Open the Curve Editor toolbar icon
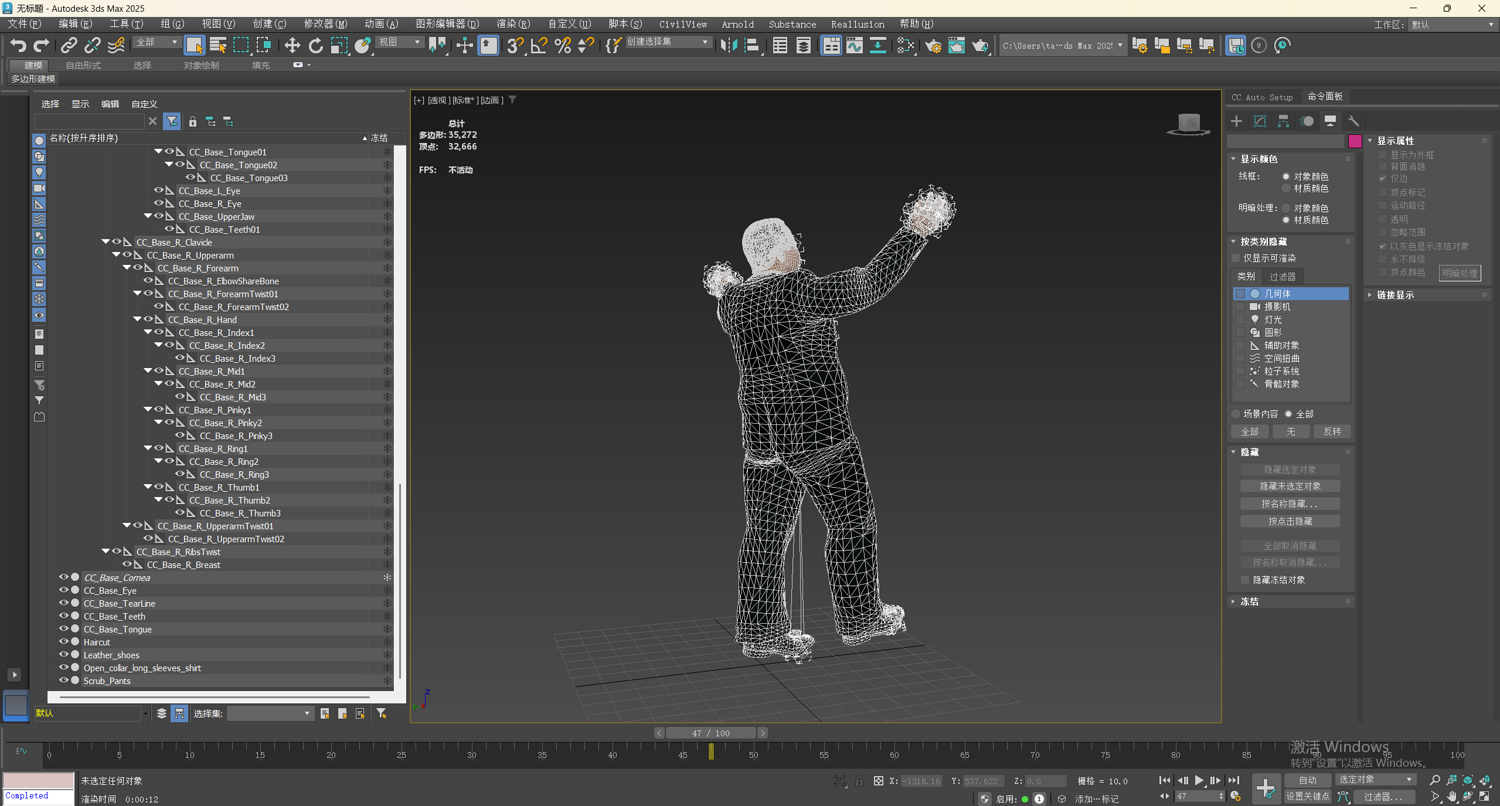This screenshot has width=1500, height=806. pyautogui.click(x=854, y=45)
